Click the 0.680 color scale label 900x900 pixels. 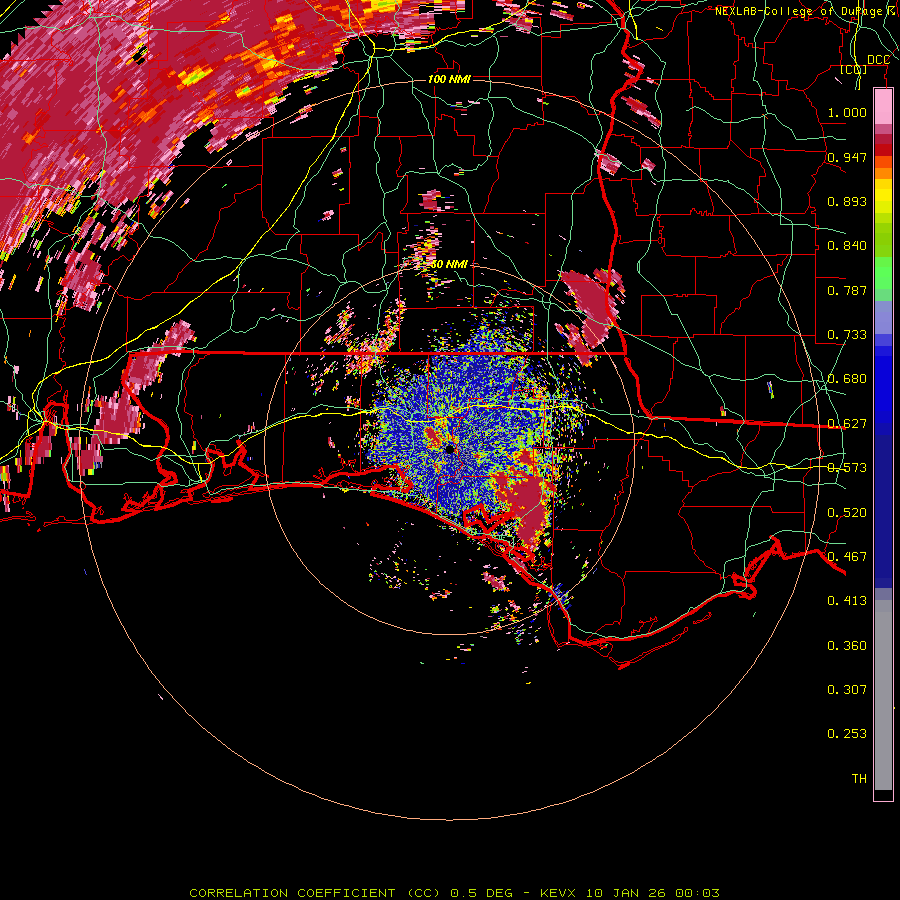[847, 379]
